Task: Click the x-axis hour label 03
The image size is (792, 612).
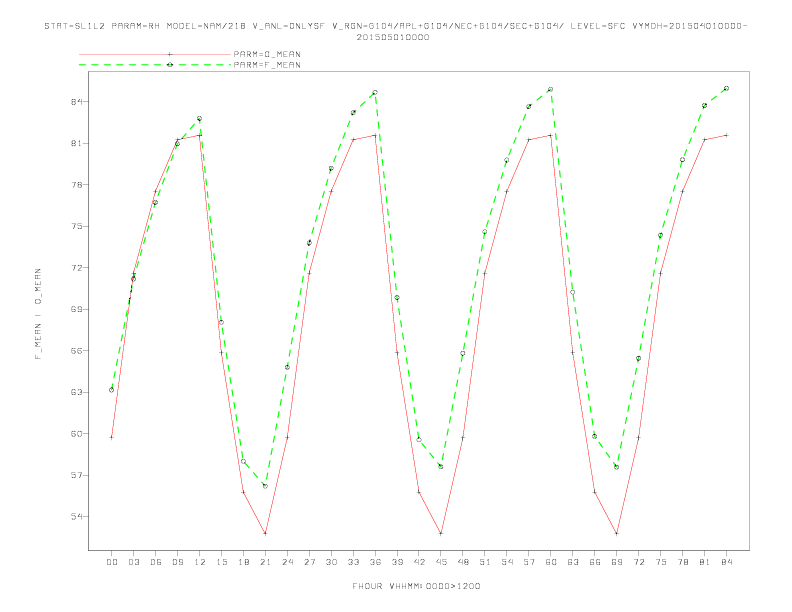Action: tap(134, 562)
